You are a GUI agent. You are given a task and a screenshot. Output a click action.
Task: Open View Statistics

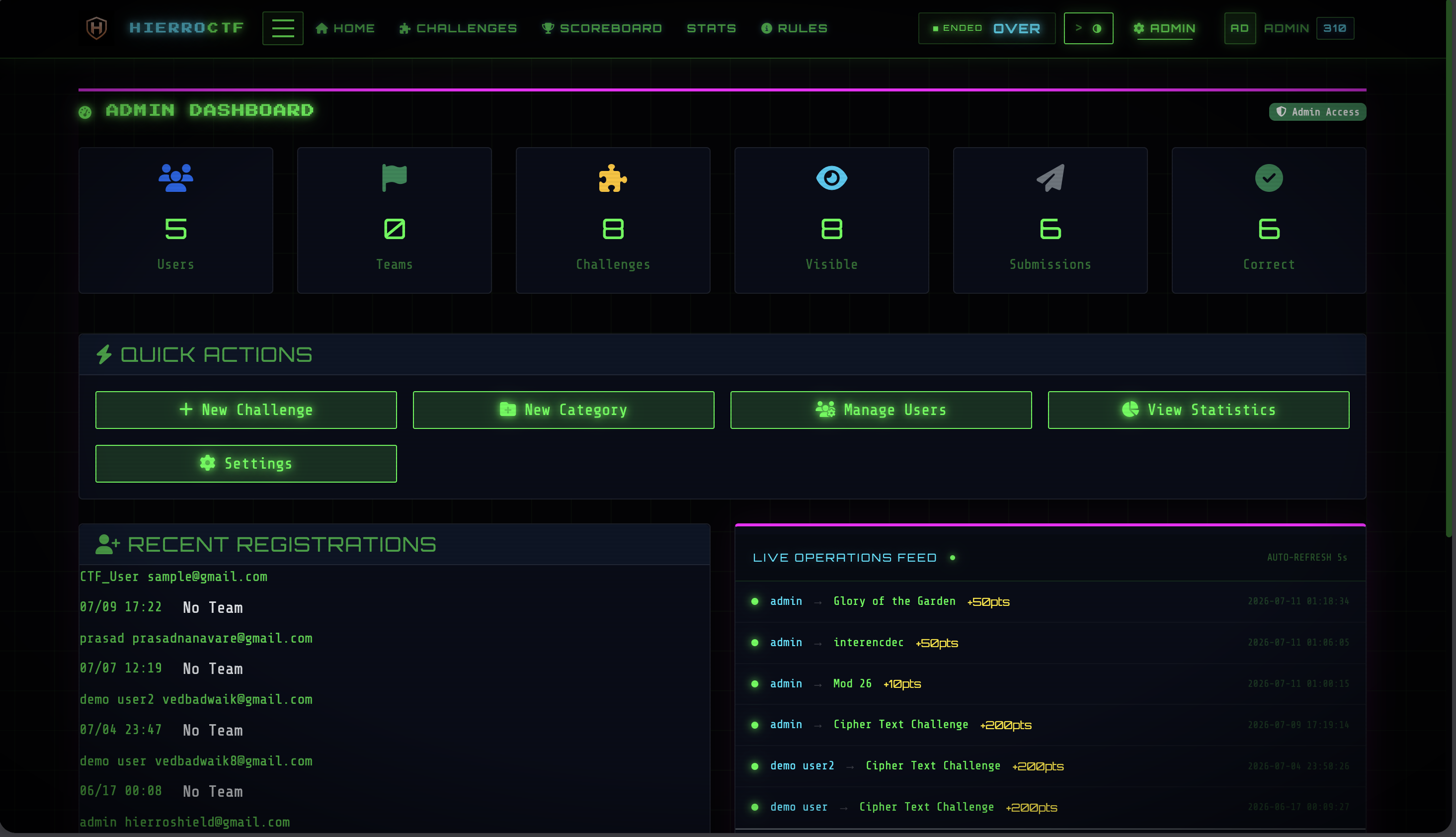(1198, 410)
